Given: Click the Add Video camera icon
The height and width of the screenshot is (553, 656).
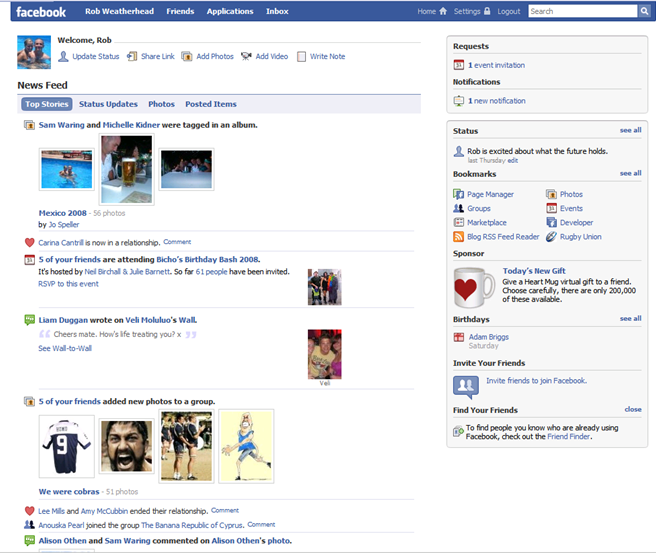Looking at the screenshot, I should pyautogui.click(x=246, y=56).
